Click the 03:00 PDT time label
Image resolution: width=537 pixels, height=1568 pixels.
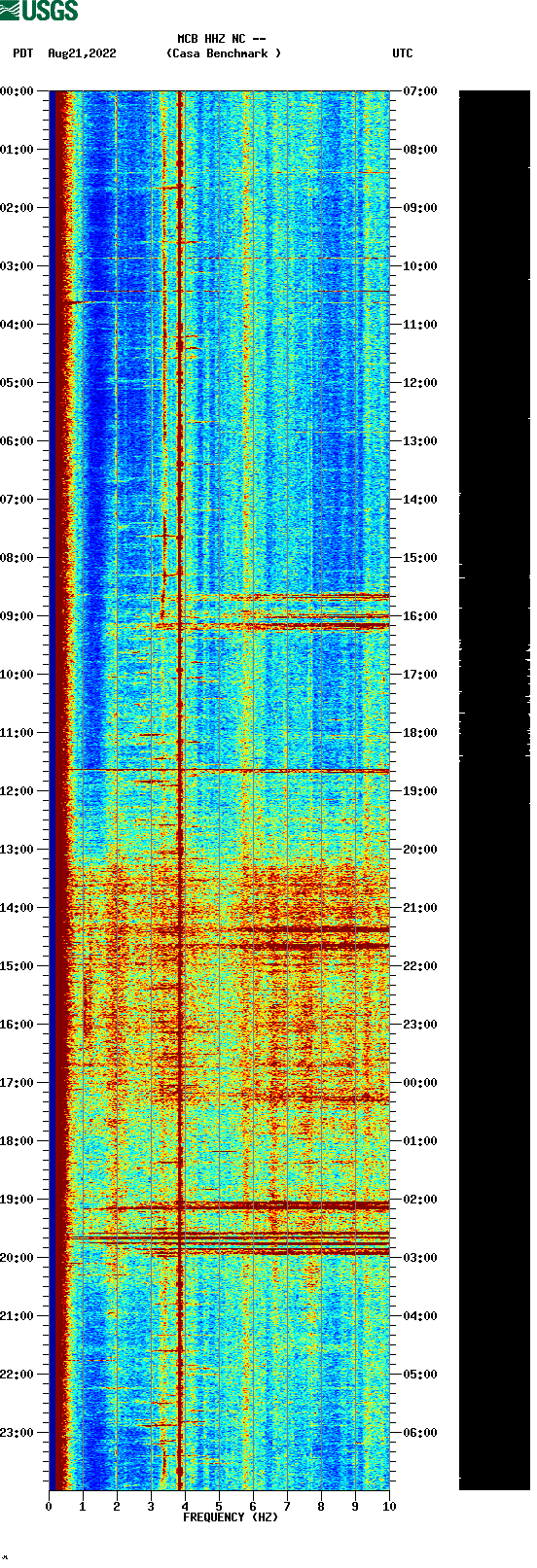[17, 266]
